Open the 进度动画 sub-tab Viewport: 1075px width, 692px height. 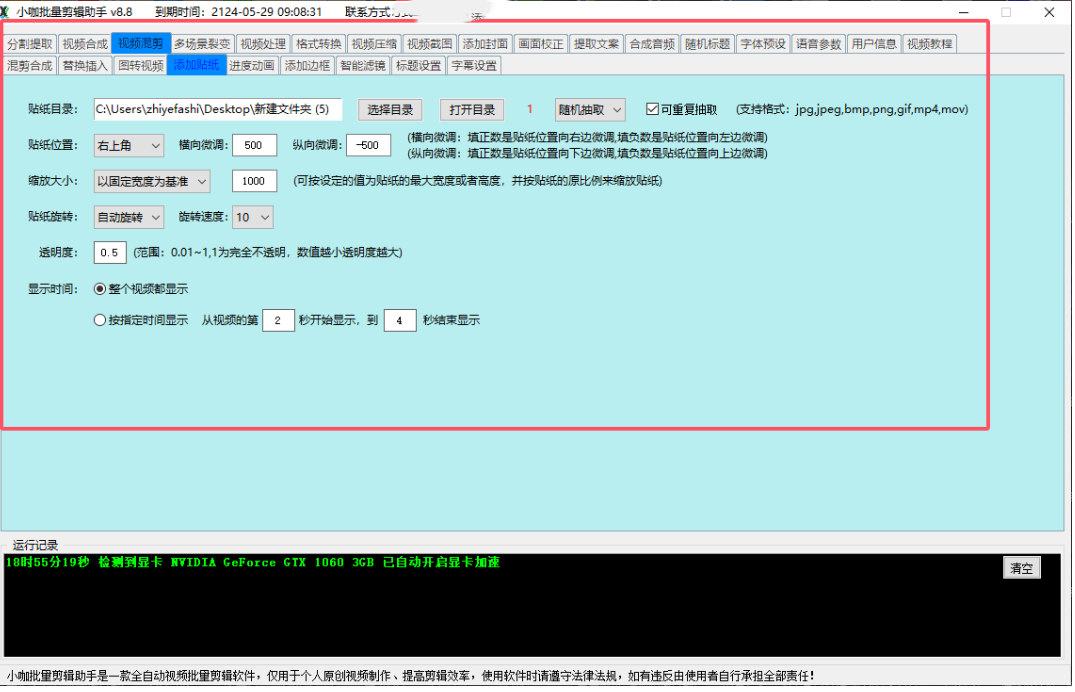(x=251, y=66)
